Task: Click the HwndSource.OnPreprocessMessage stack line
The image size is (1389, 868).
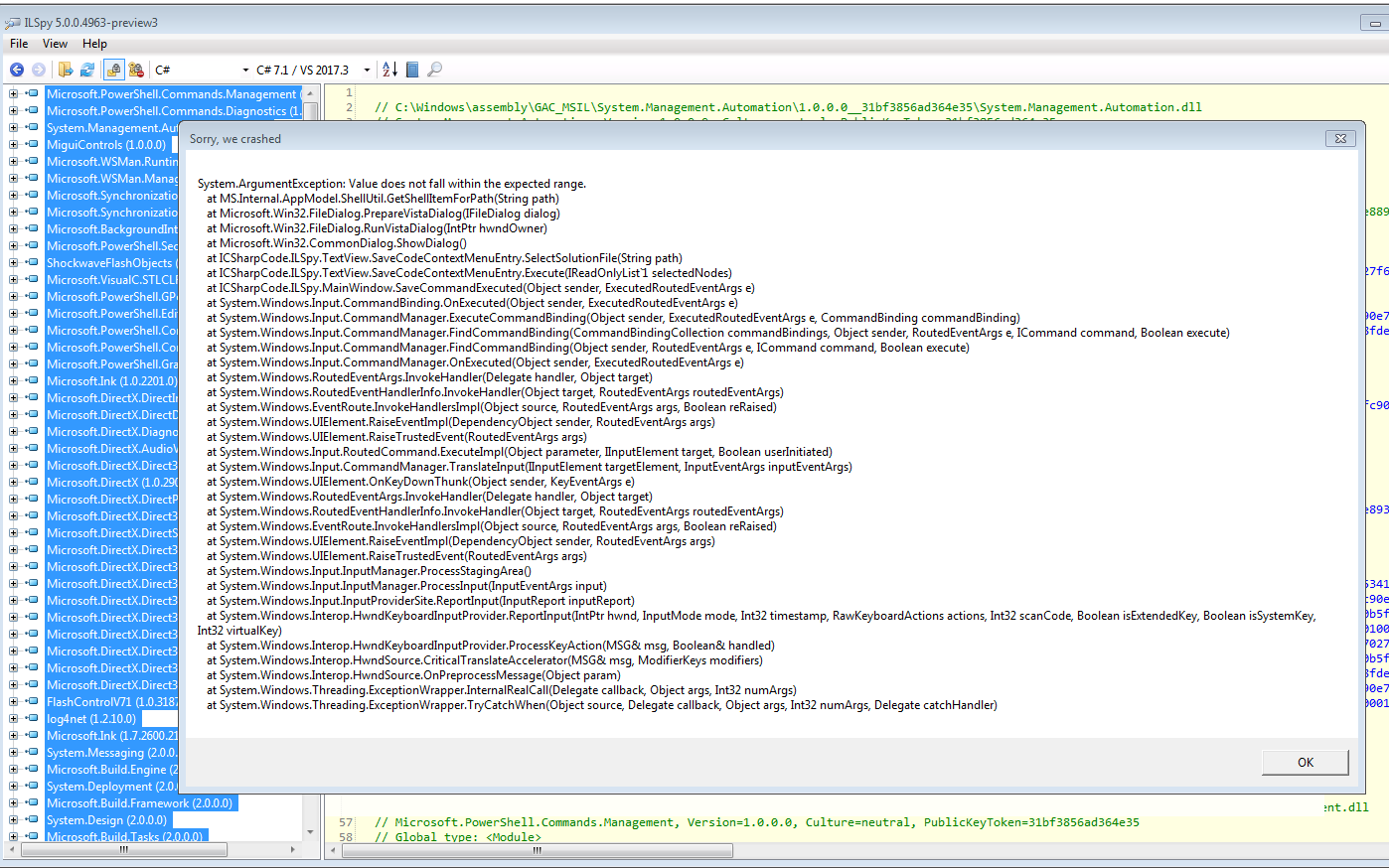Action: click(413, 675)
